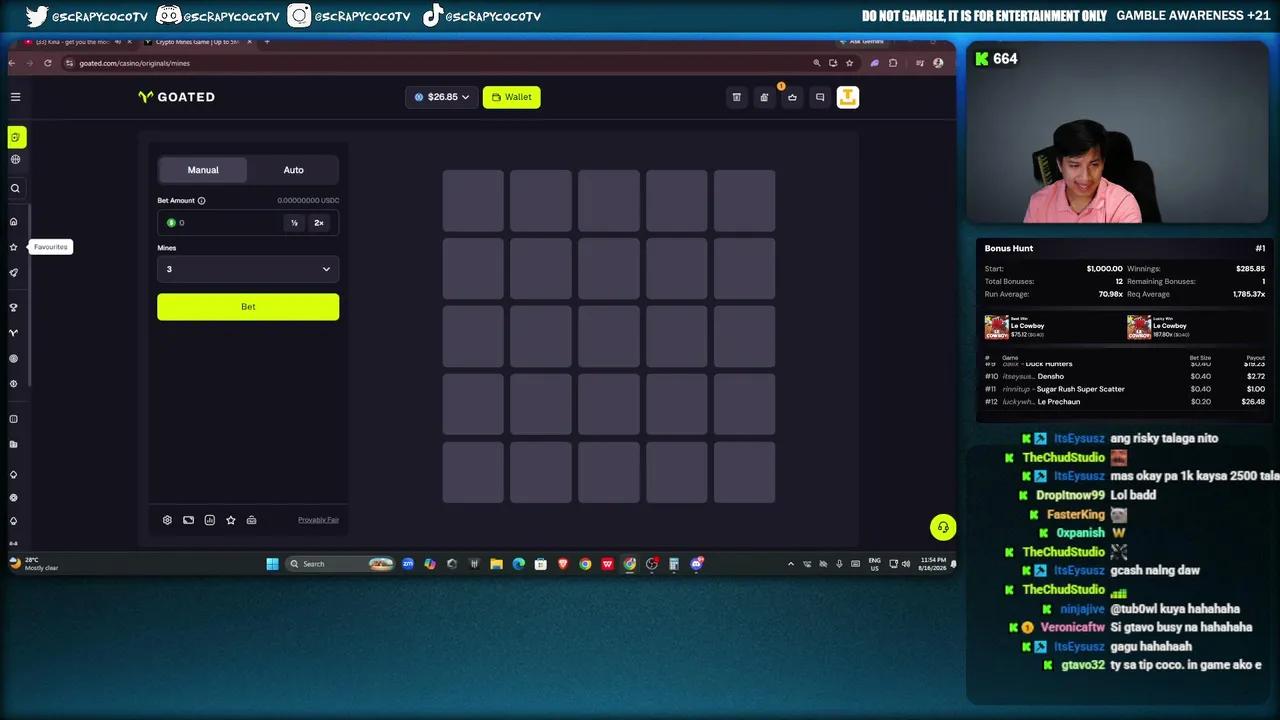1280x720 pixels.
Task: Double the bet with 2× button
Action: [x=319, y=223]
